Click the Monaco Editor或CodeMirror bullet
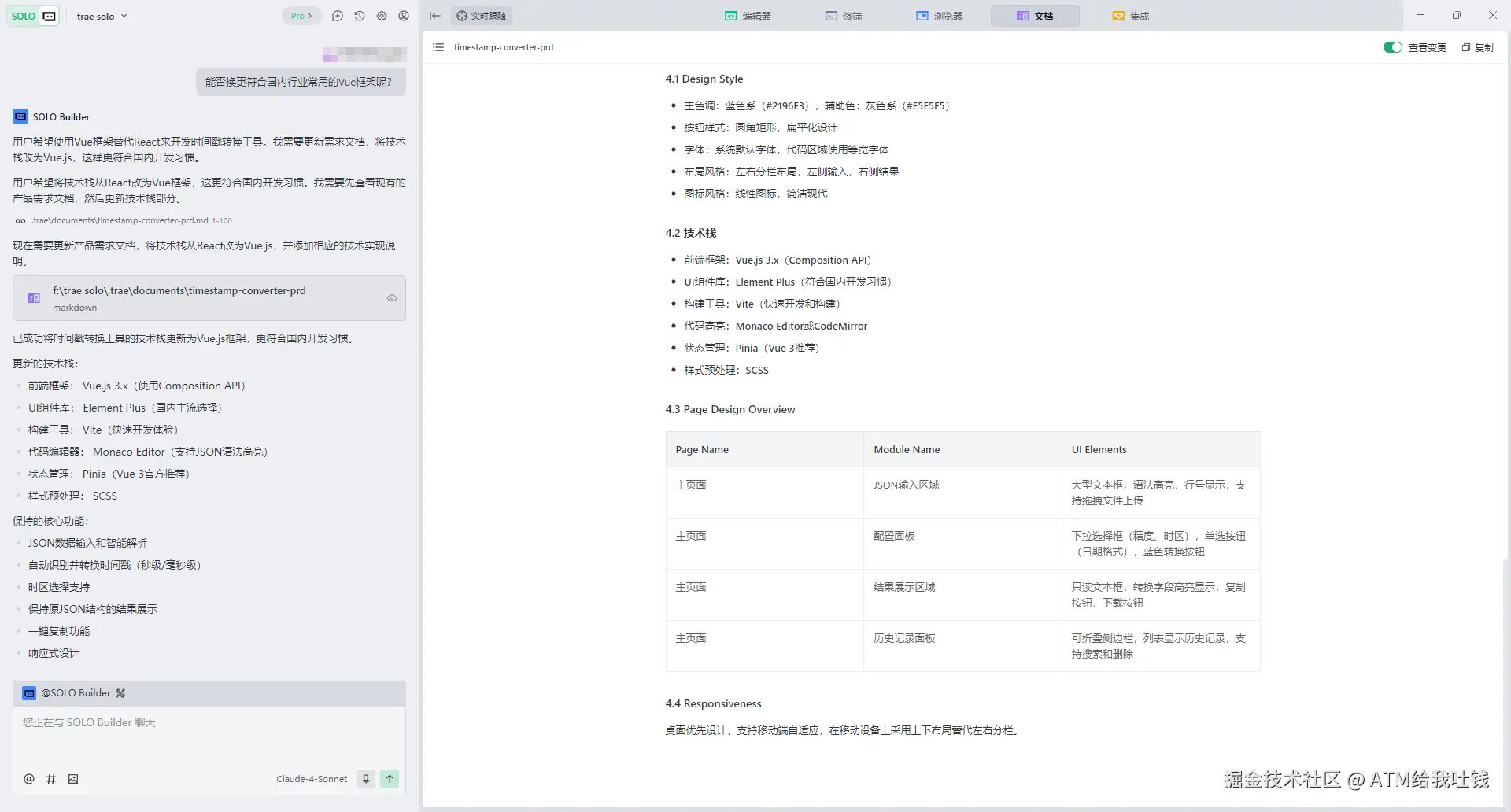 pos(776,326)
